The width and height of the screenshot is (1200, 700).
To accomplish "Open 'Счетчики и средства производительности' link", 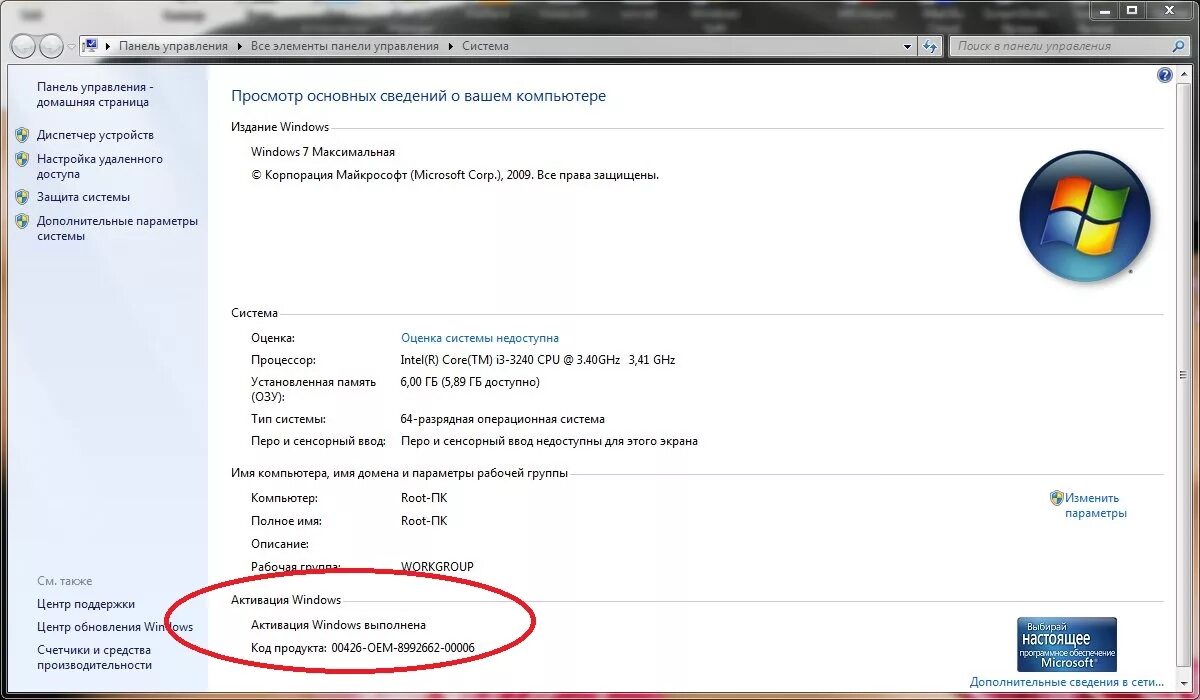I will click(95, 657).
